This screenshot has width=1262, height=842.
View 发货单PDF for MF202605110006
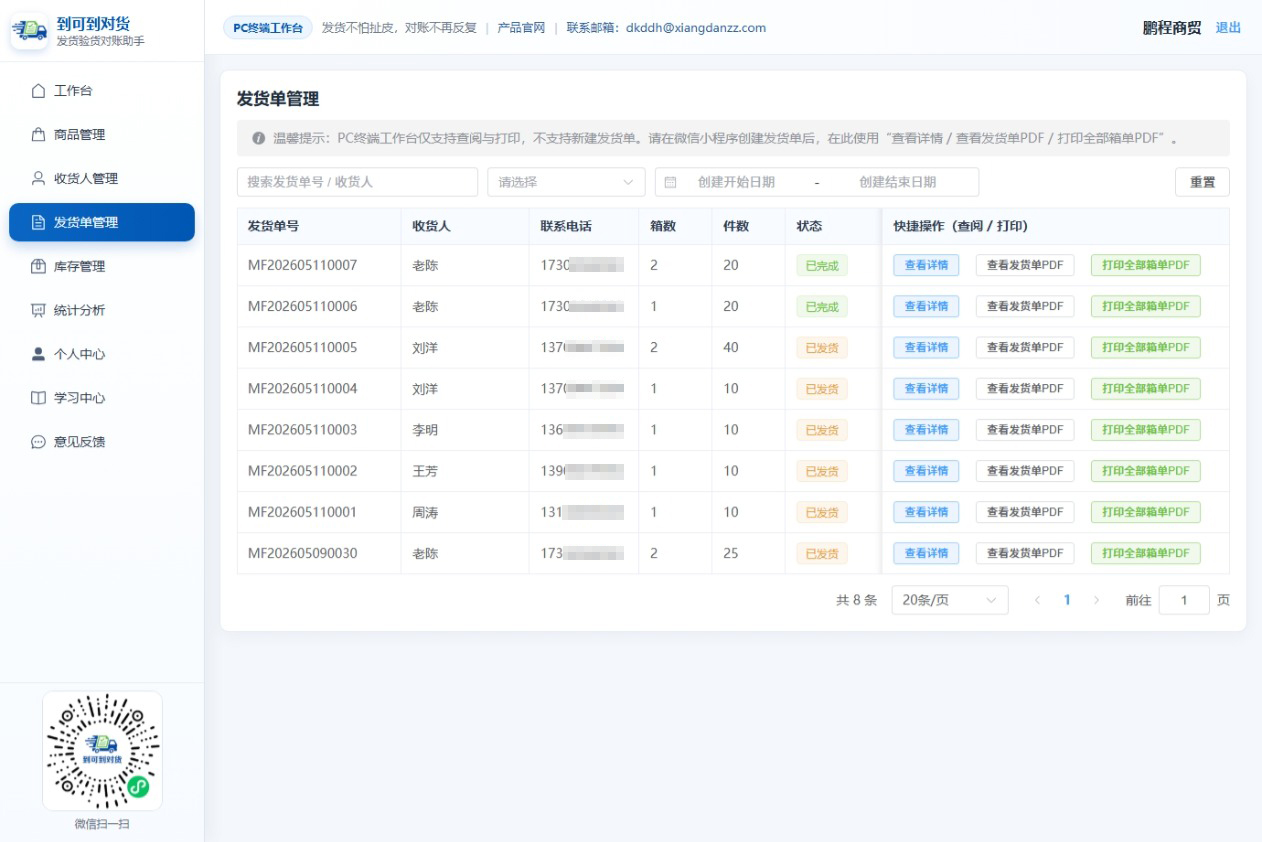pyautogui.click(x=1025, y=306)
